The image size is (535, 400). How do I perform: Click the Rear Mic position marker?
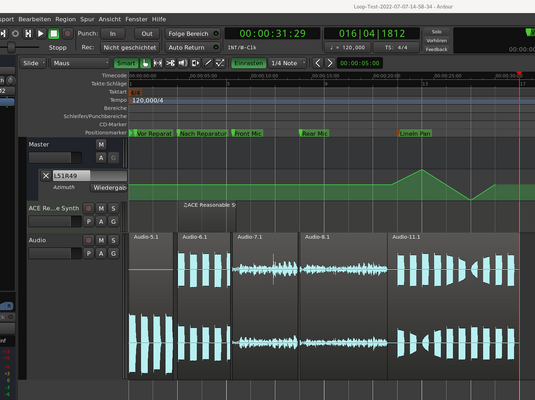coord(314,133)
